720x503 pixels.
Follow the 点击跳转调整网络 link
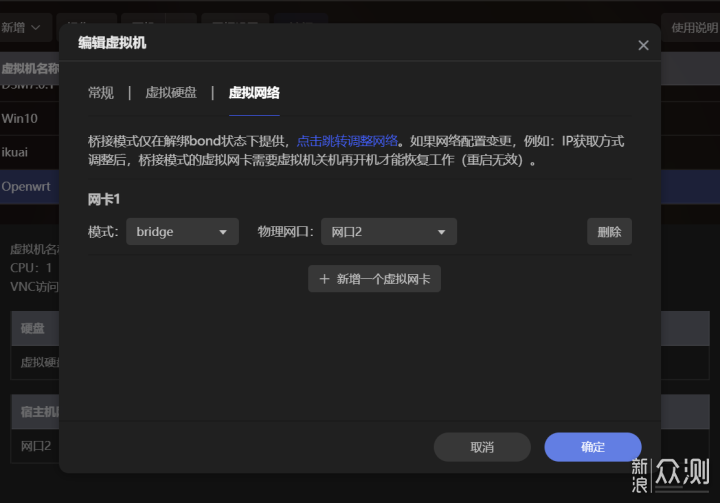(x=347, y=141)
